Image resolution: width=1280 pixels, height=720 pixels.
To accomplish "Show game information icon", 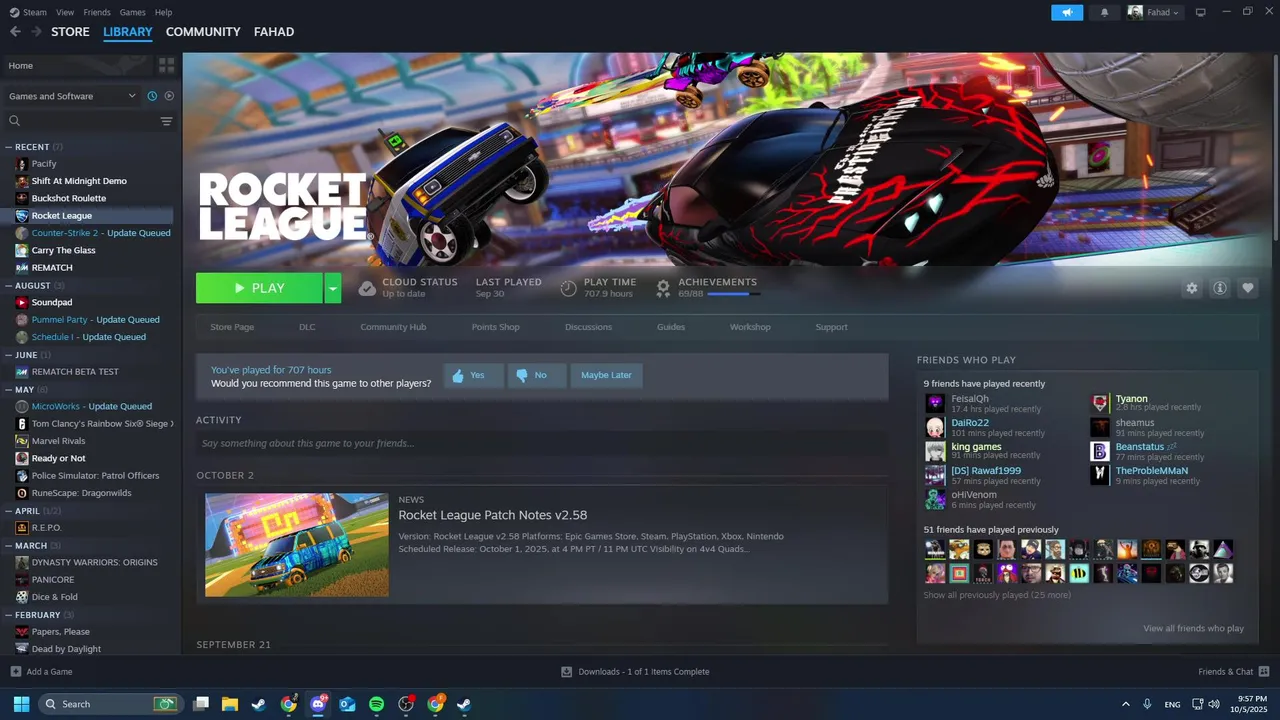I will point(1220,288).
